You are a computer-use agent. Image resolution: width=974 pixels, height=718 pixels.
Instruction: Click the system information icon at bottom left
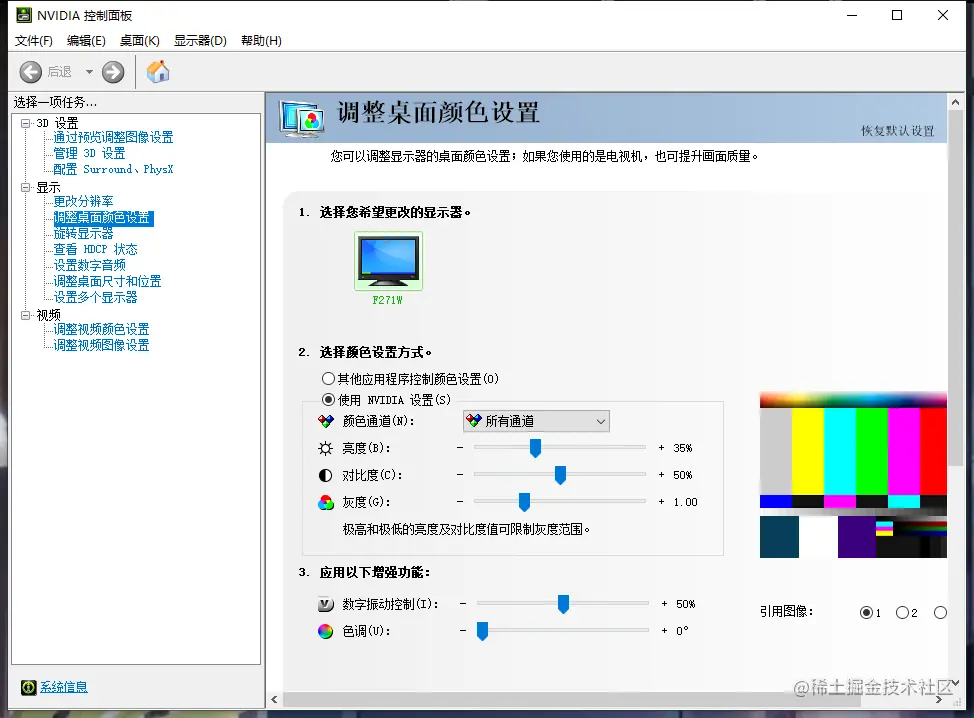tap(29, 687)
